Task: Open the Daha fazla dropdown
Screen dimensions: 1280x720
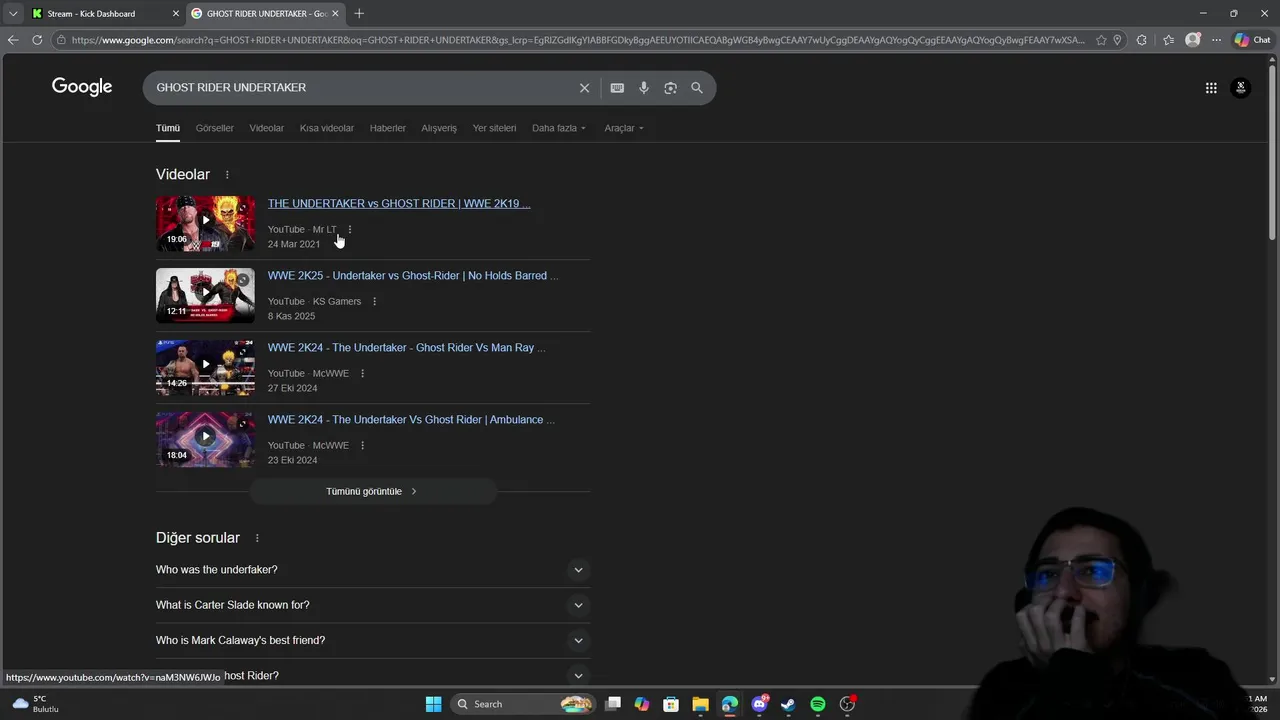Action: (559, 128)
